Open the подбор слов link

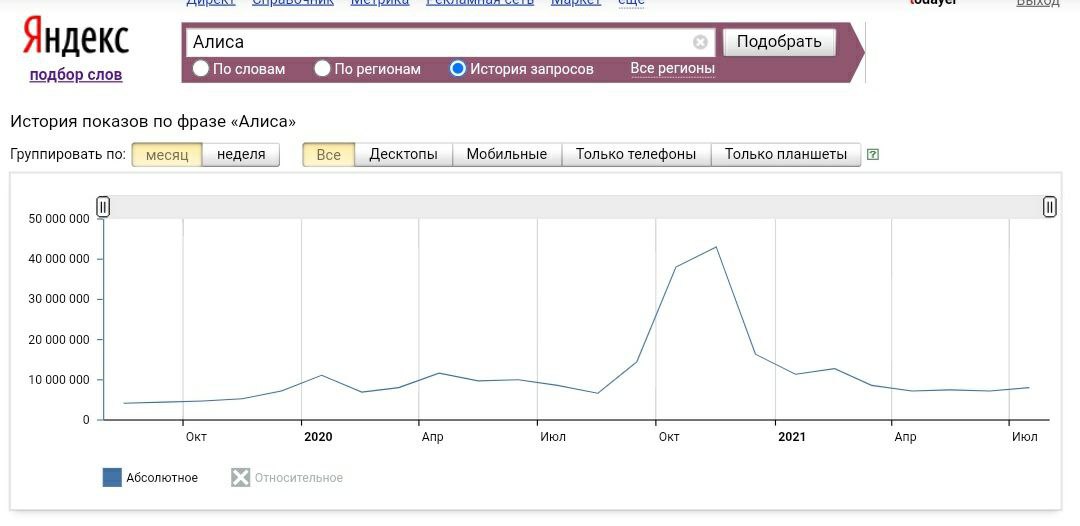[x=76, y=75]
